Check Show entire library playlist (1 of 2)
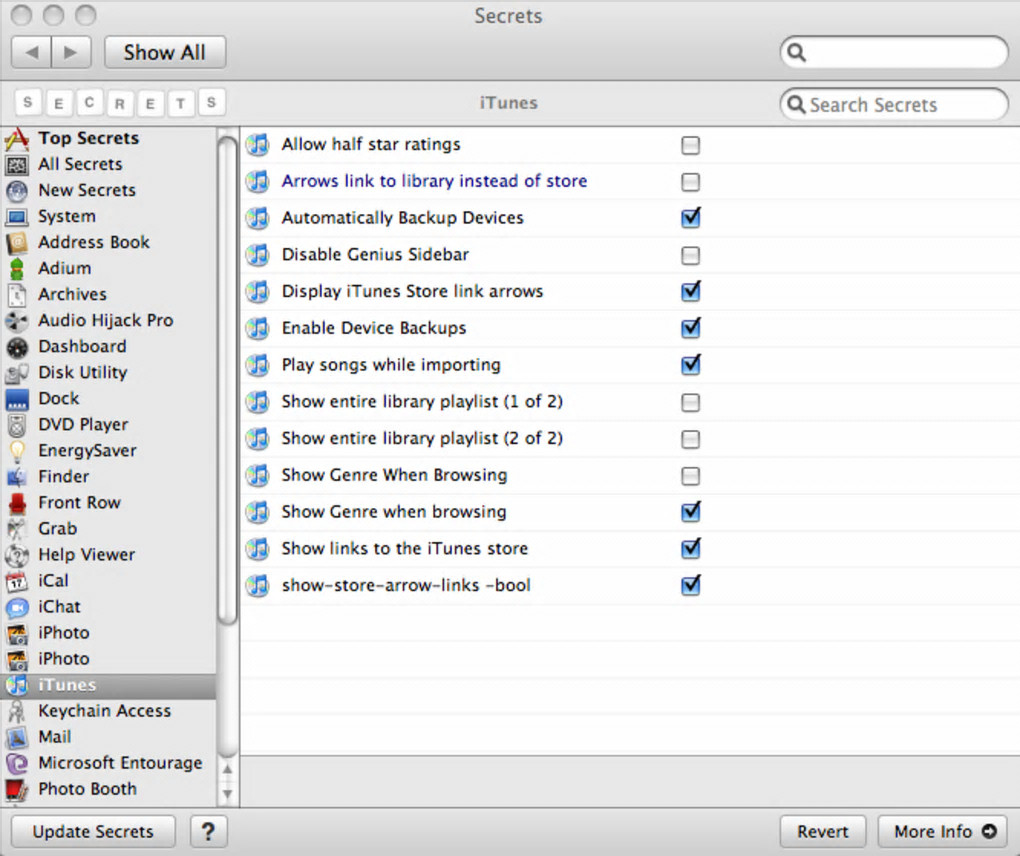 point(690,402)
